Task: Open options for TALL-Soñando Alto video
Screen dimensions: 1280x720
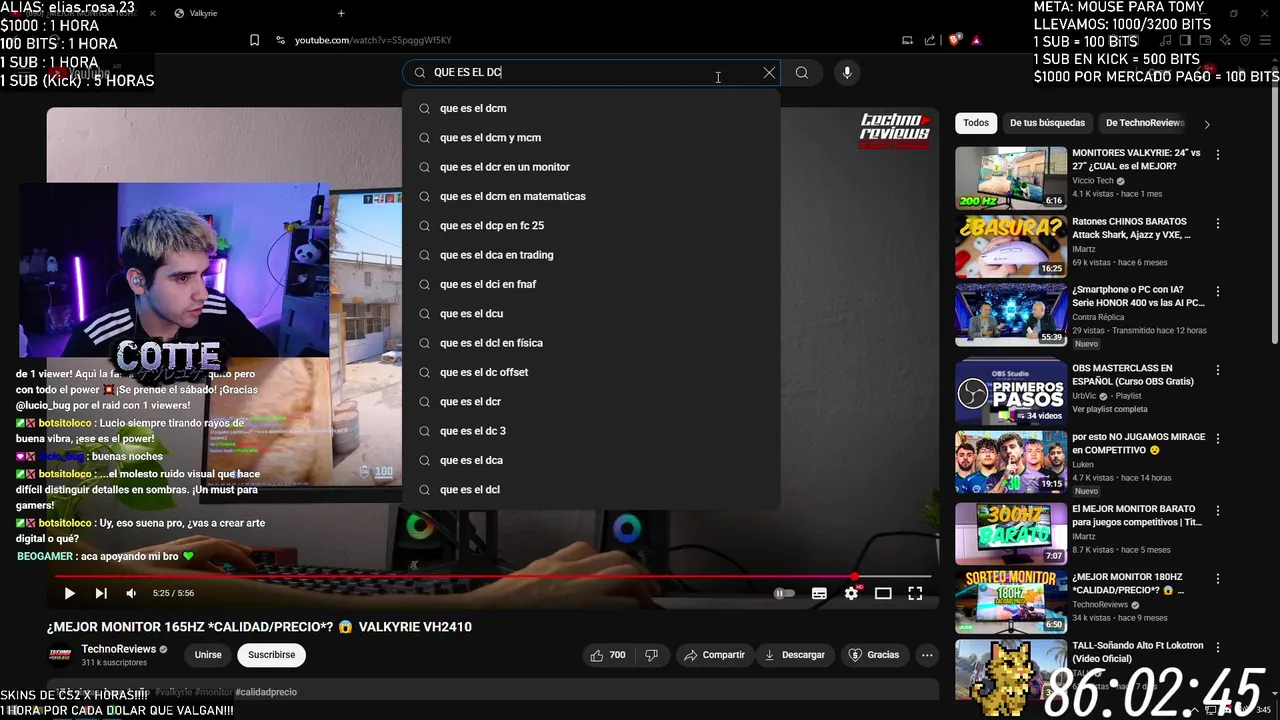Action: [x=1218, y=647]
